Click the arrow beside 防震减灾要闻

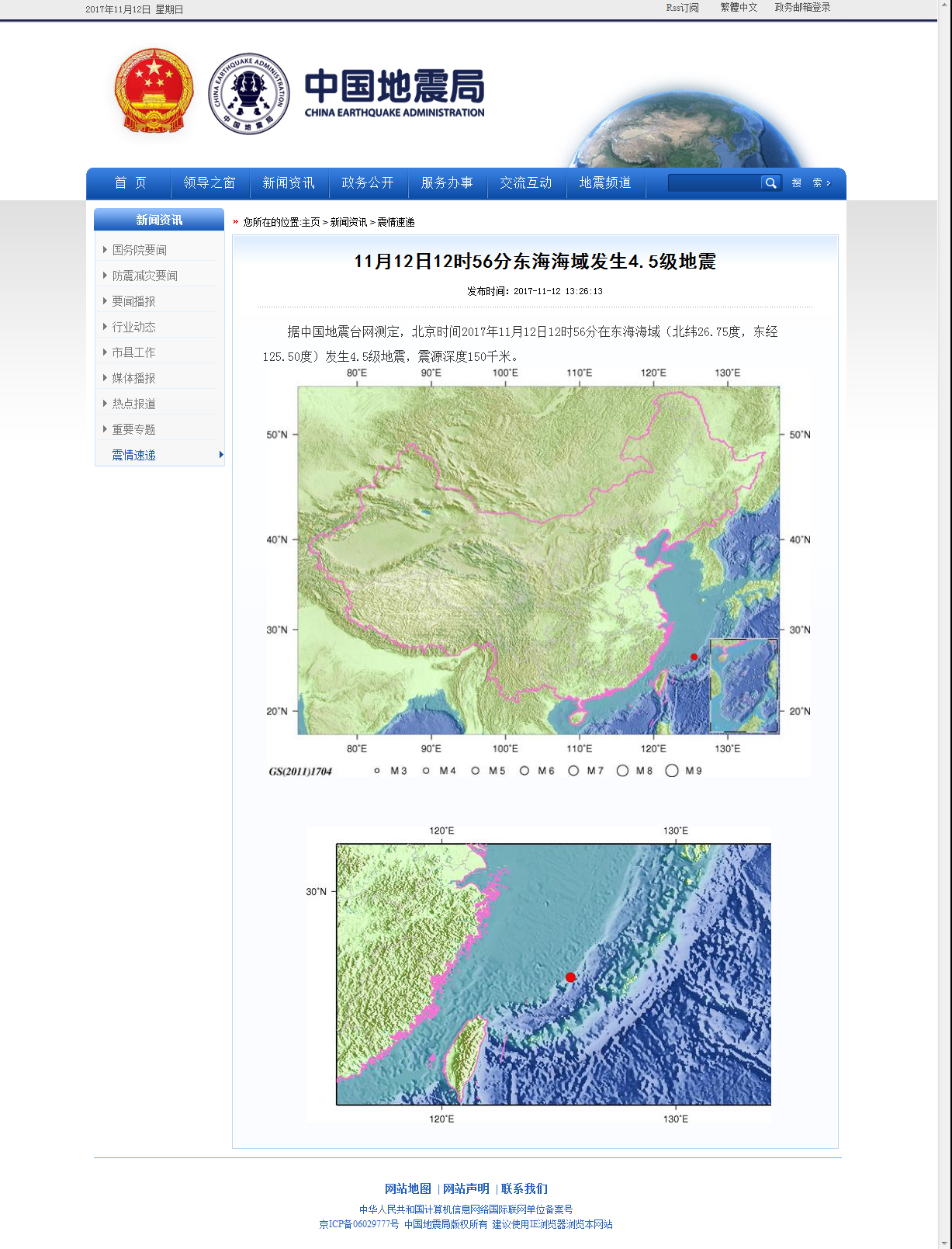105,276
